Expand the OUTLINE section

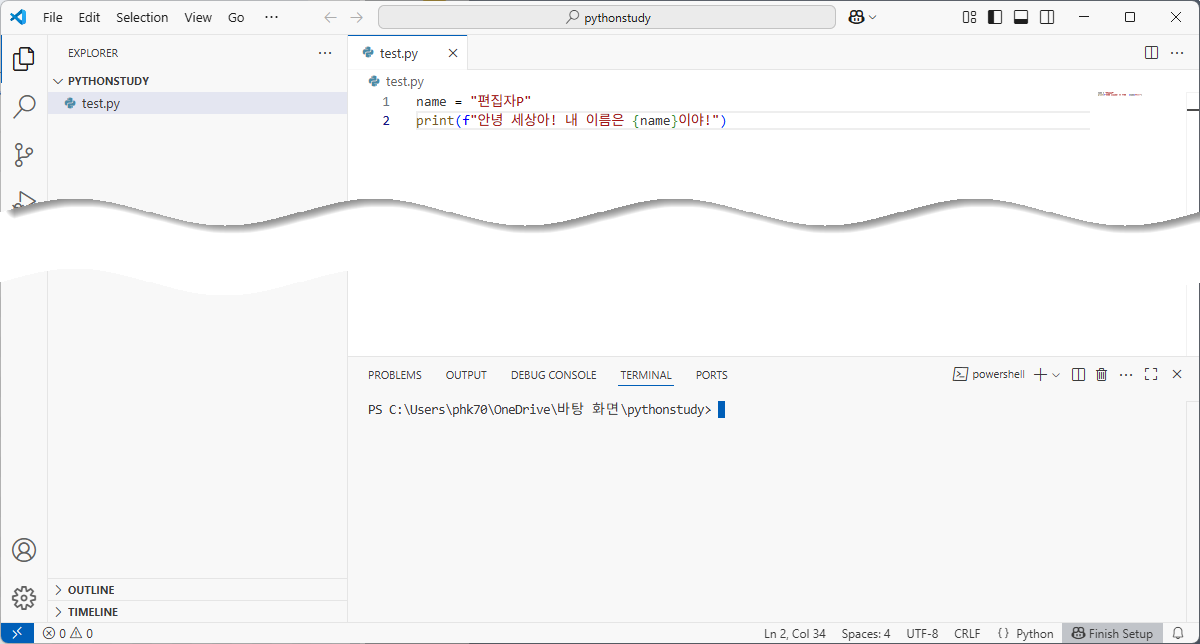click(x=198, y=590)
